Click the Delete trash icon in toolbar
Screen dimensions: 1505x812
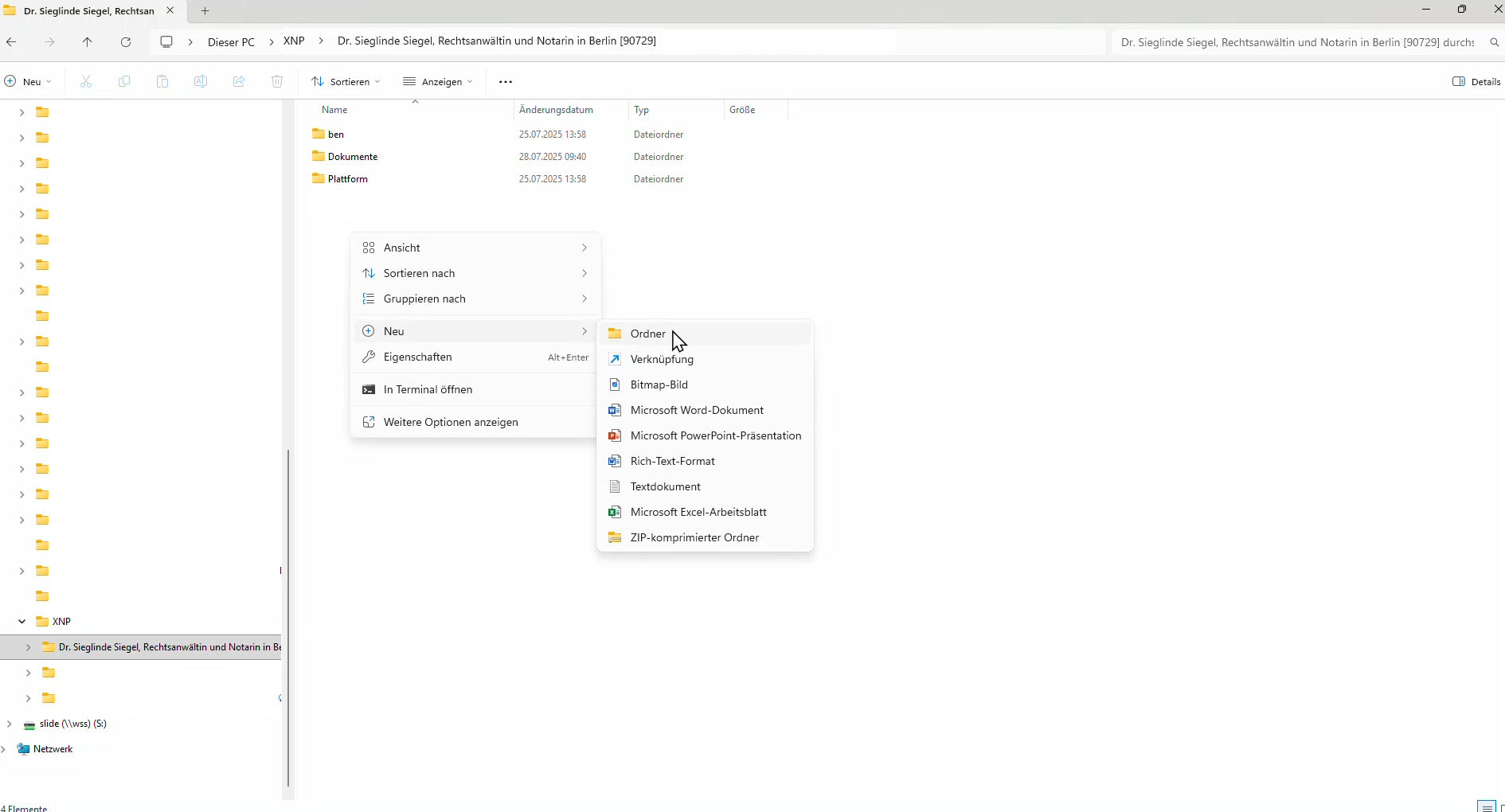[x=277, y=82]
